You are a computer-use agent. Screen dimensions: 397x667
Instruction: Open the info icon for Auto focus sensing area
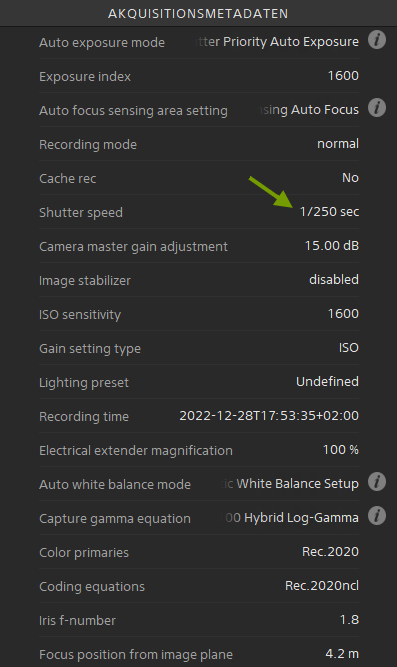click(377, 108)
